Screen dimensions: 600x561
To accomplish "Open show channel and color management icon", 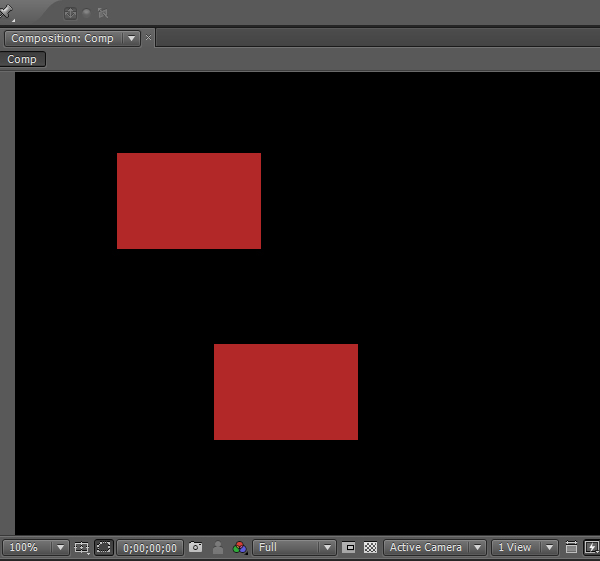I will [240, 548].
